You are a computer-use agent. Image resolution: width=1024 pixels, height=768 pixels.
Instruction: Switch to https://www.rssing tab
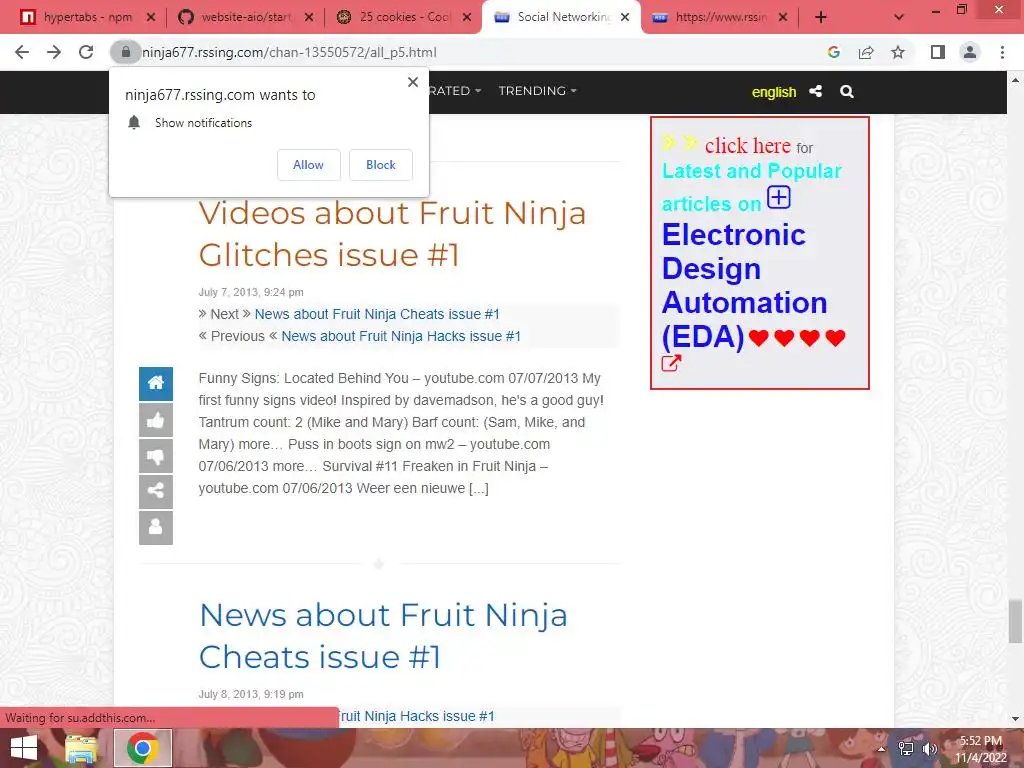coord(721,18)
